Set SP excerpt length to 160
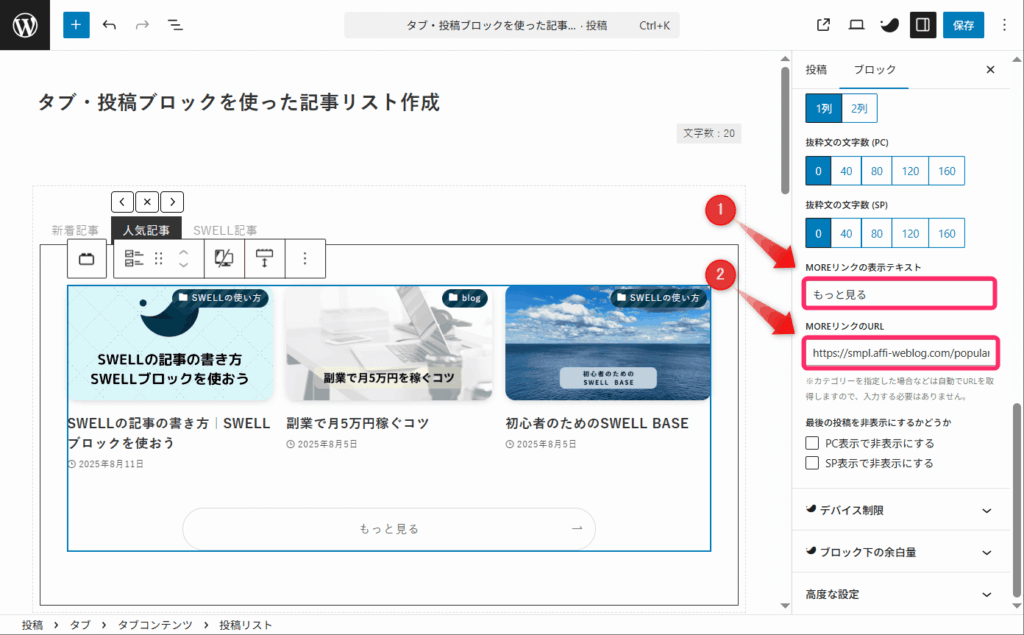 pos(947,233)
